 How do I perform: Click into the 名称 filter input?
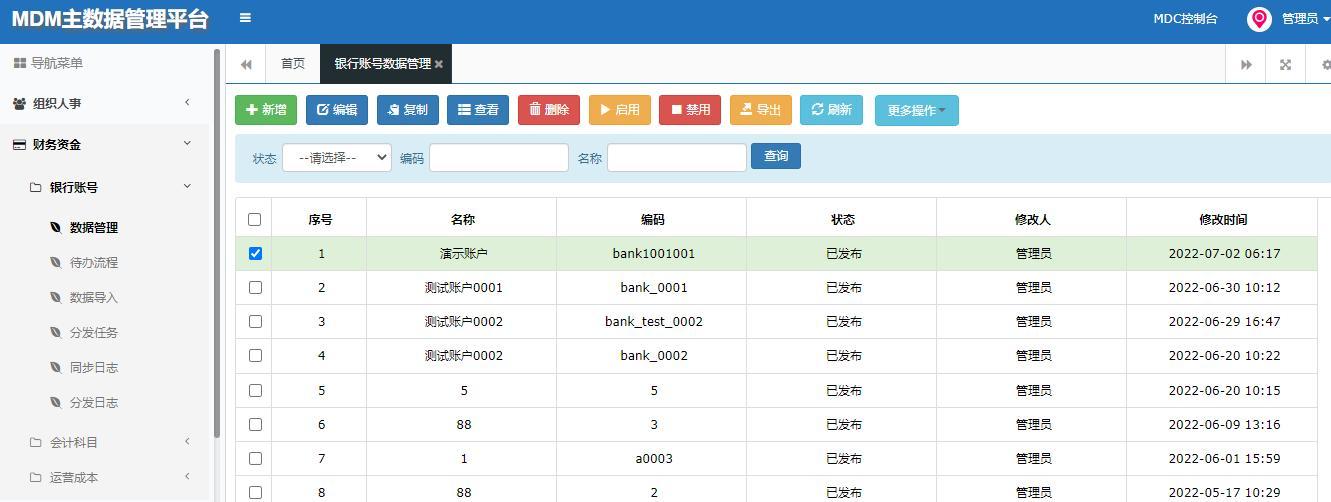click(x=677, y=157)
